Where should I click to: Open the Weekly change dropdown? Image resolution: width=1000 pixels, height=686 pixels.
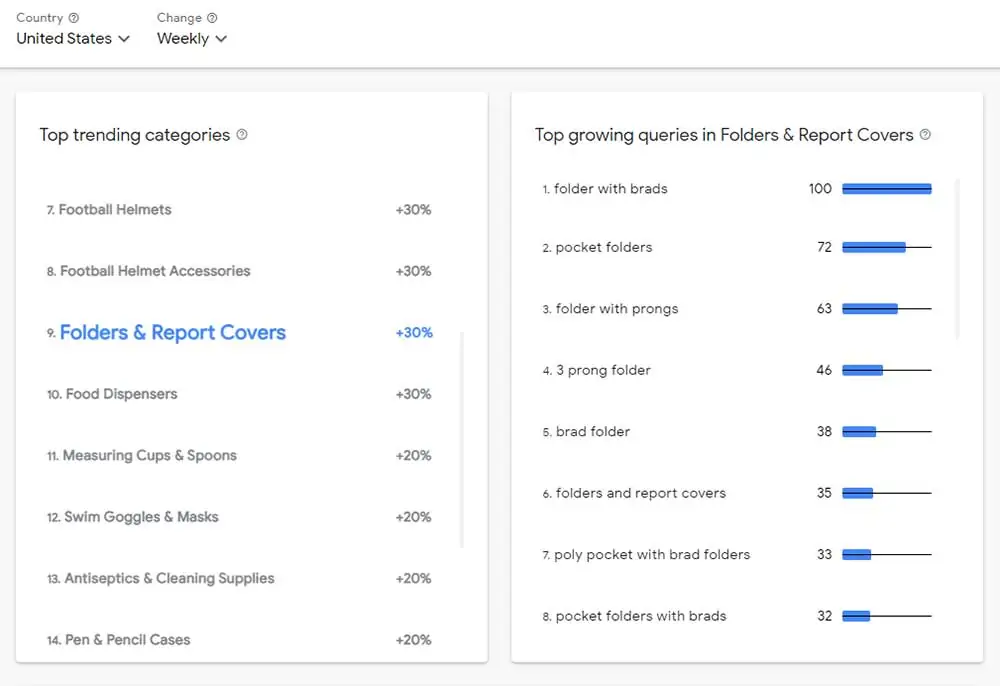[x=192, y=39]
